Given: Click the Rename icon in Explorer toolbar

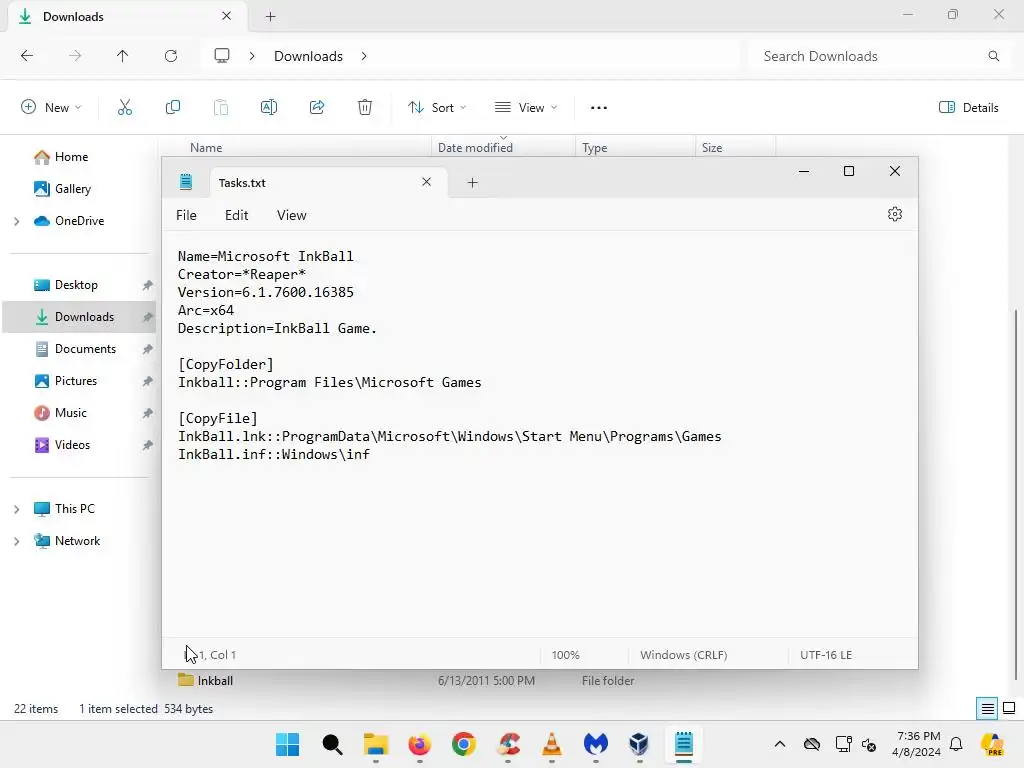Looking at the screenshot, I should pyautogui.click(x=268, y=107).
